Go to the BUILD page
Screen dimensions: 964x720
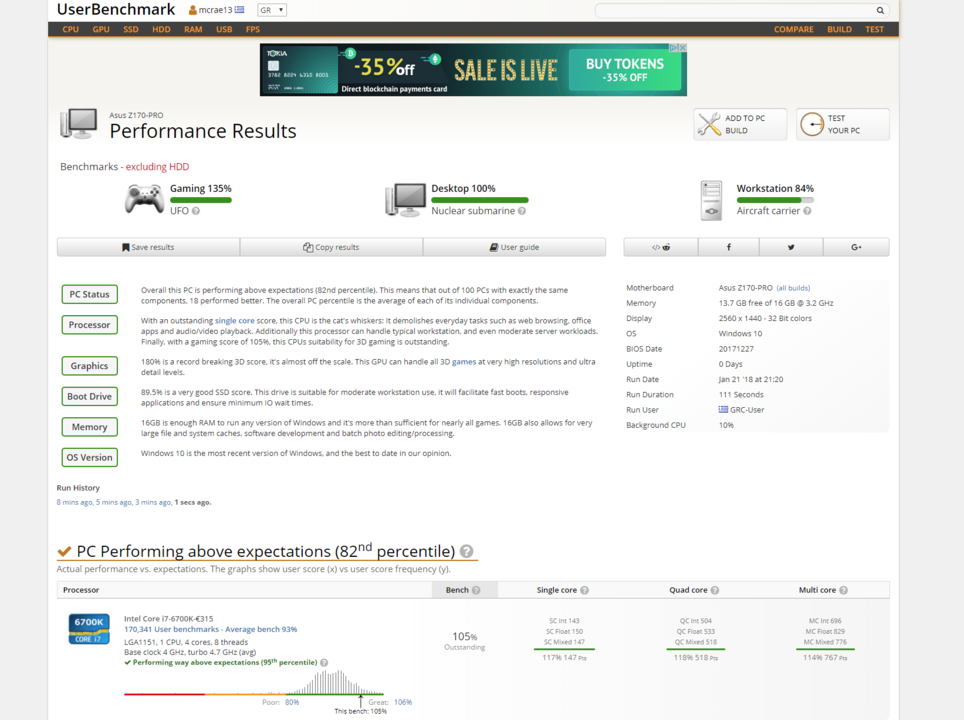pyautogui.click(x=839, y=30)
